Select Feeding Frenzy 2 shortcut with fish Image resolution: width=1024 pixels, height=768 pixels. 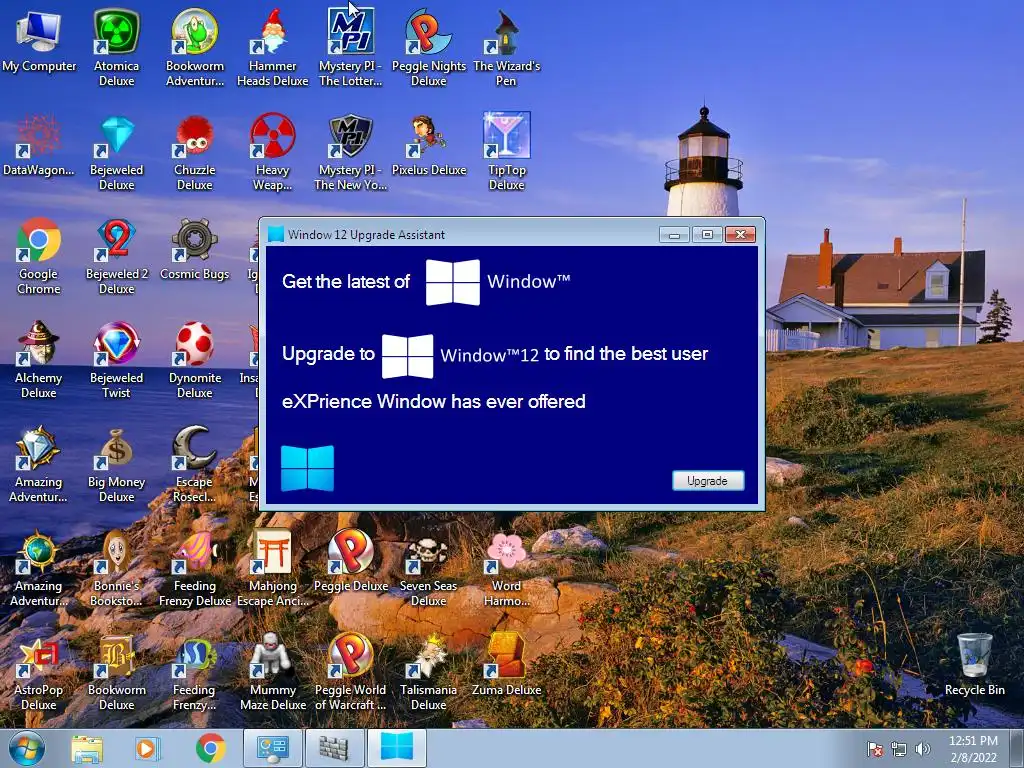pyautogui.click(x=195, y=672)
